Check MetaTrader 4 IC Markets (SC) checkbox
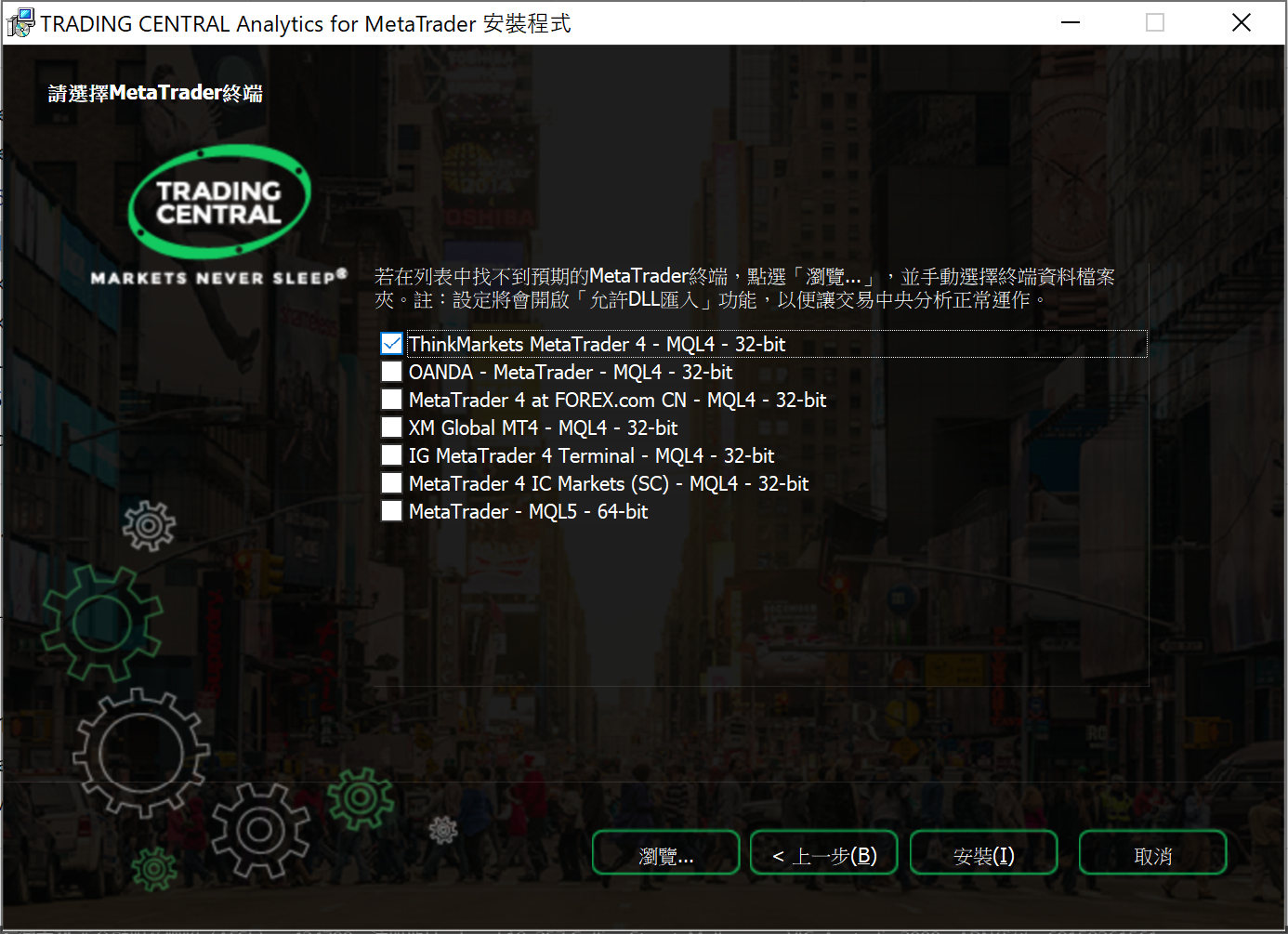The height and width of the screenshot is (934, 1288). click(391, 483)
